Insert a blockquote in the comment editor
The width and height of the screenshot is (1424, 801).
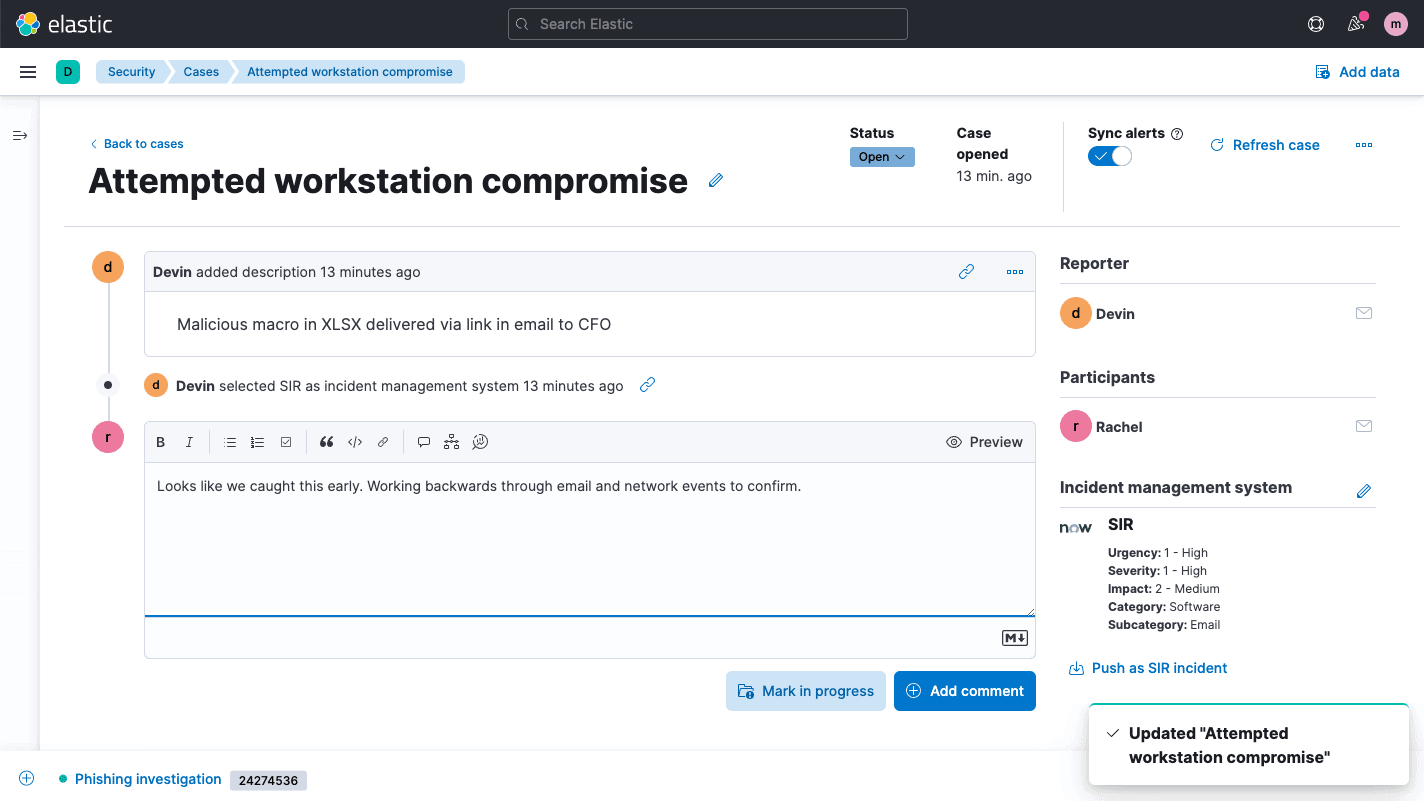click(x=326, y=441)
